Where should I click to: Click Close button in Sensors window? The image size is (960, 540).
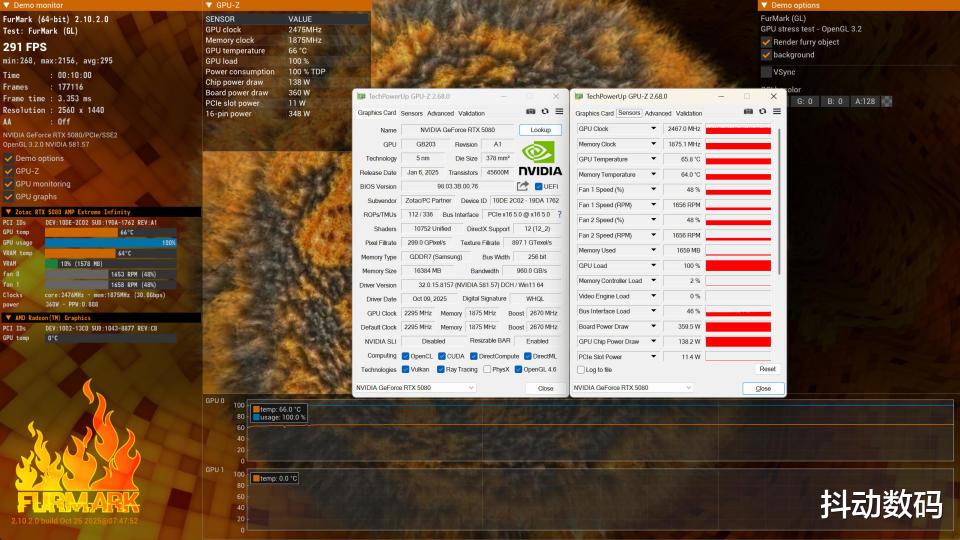763,388
